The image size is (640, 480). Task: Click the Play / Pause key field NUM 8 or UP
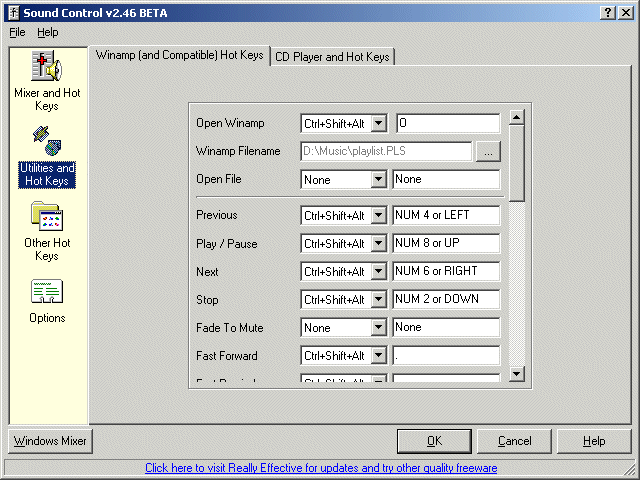click(446, 243)
